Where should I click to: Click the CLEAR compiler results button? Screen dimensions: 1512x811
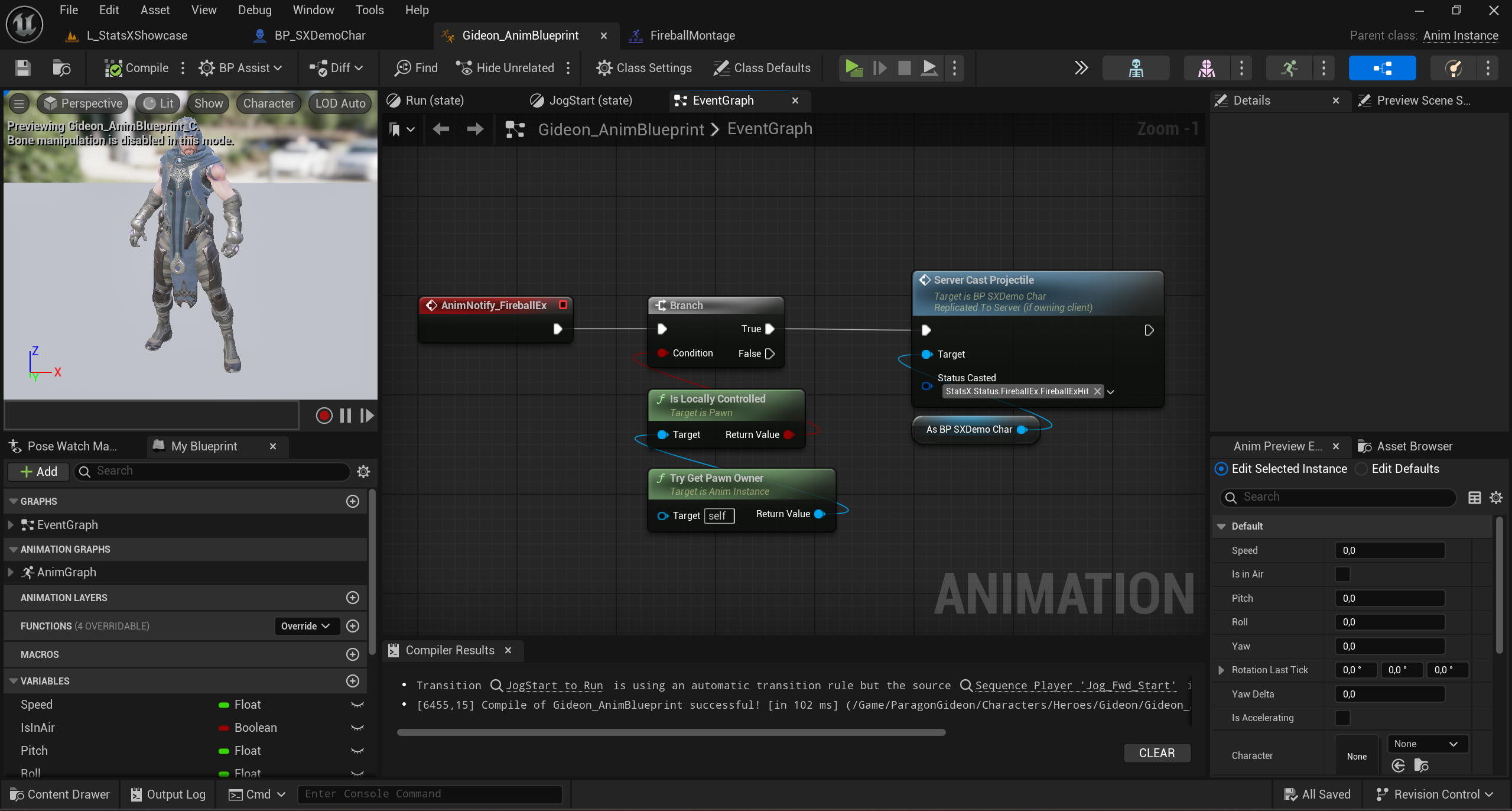click(1156, 752)
